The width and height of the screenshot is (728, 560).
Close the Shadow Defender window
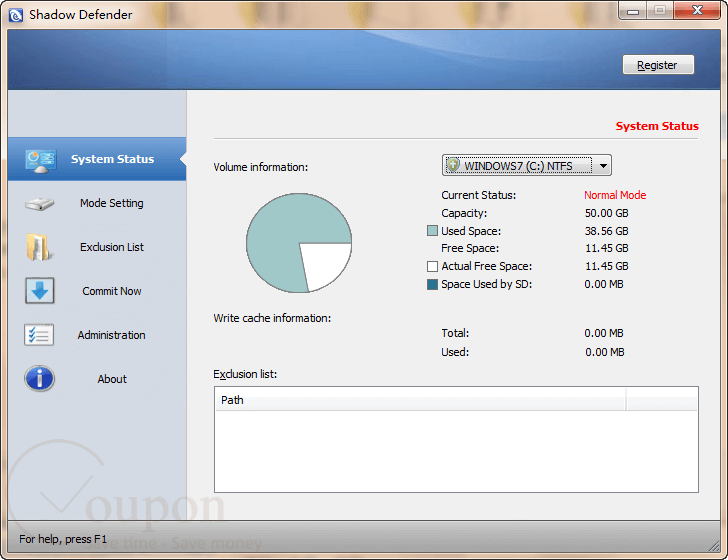697,11
